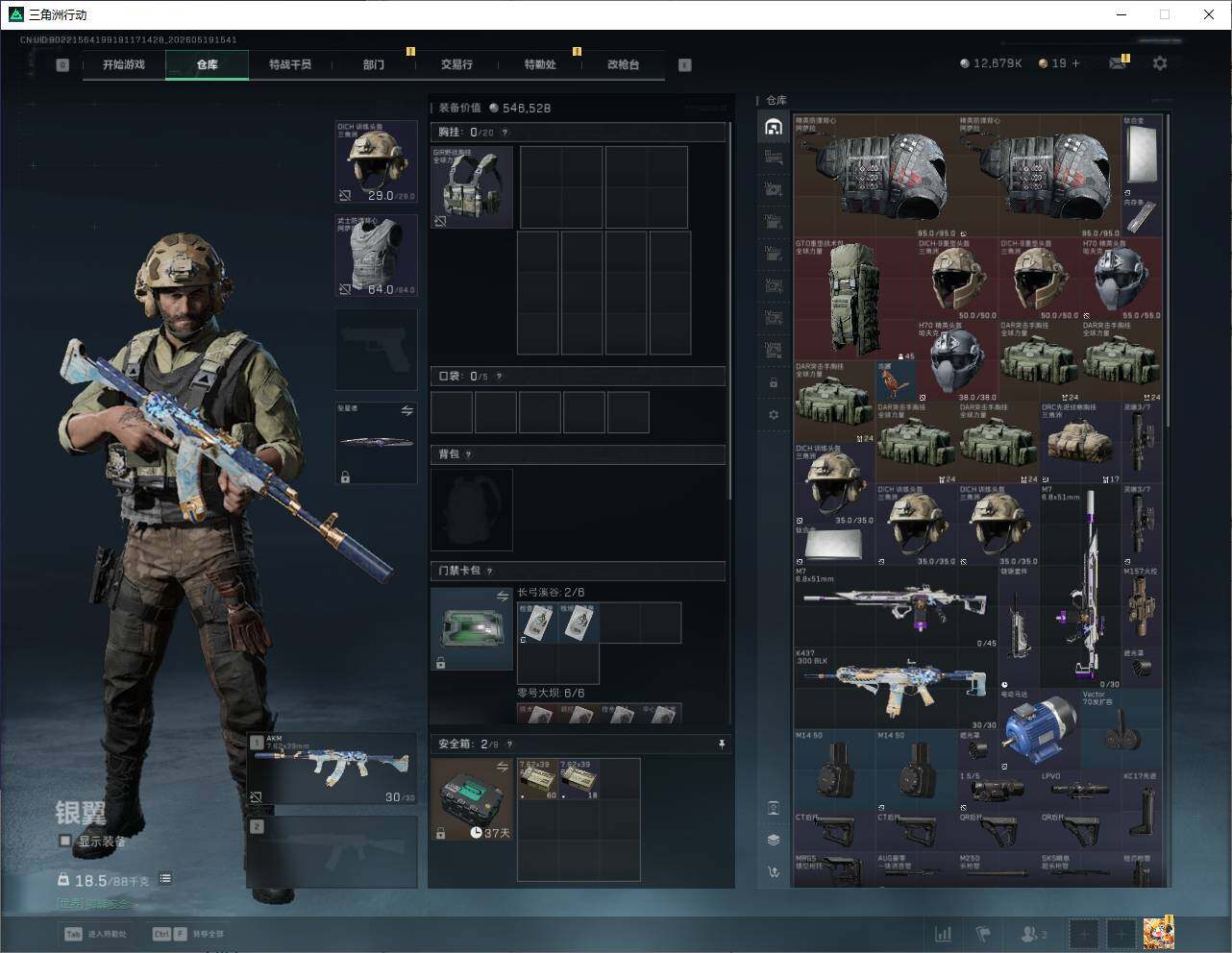Open the gear icon in warehouse sidebar

(x=774, y=415)
